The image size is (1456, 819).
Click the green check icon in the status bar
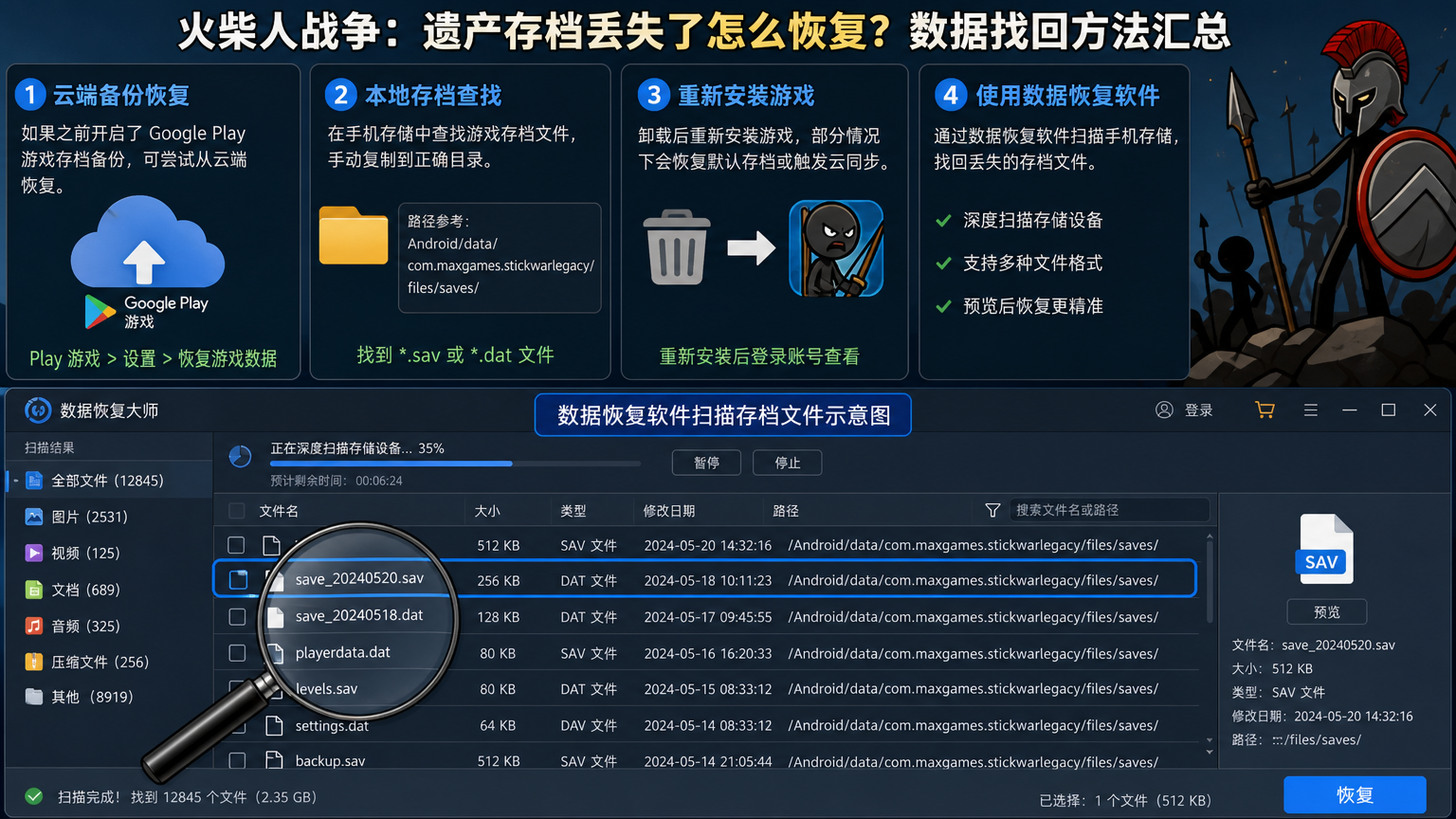click(33, 796)
